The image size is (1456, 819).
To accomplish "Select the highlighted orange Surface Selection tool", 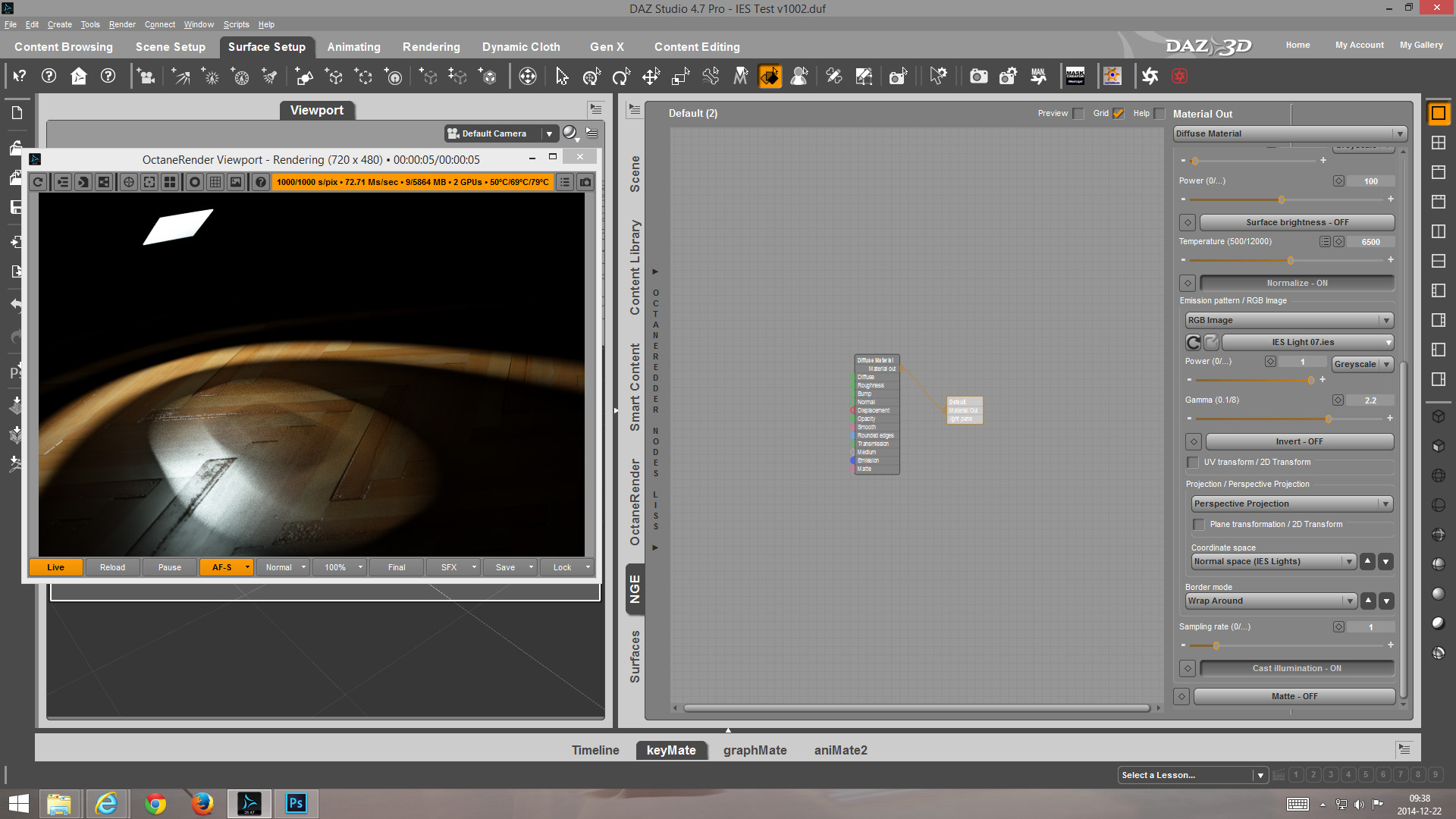I will point(770,77).
